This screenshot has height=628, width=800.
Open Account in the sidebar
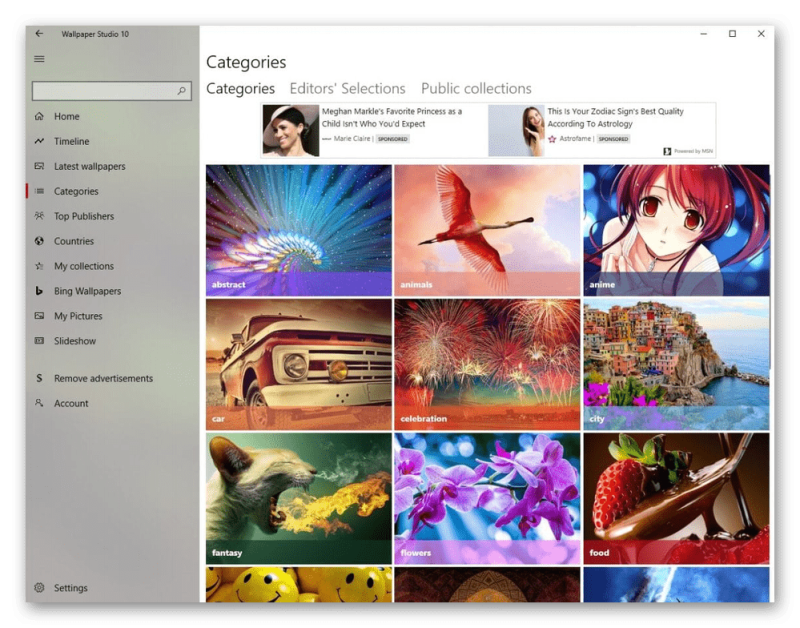[112, 404]
